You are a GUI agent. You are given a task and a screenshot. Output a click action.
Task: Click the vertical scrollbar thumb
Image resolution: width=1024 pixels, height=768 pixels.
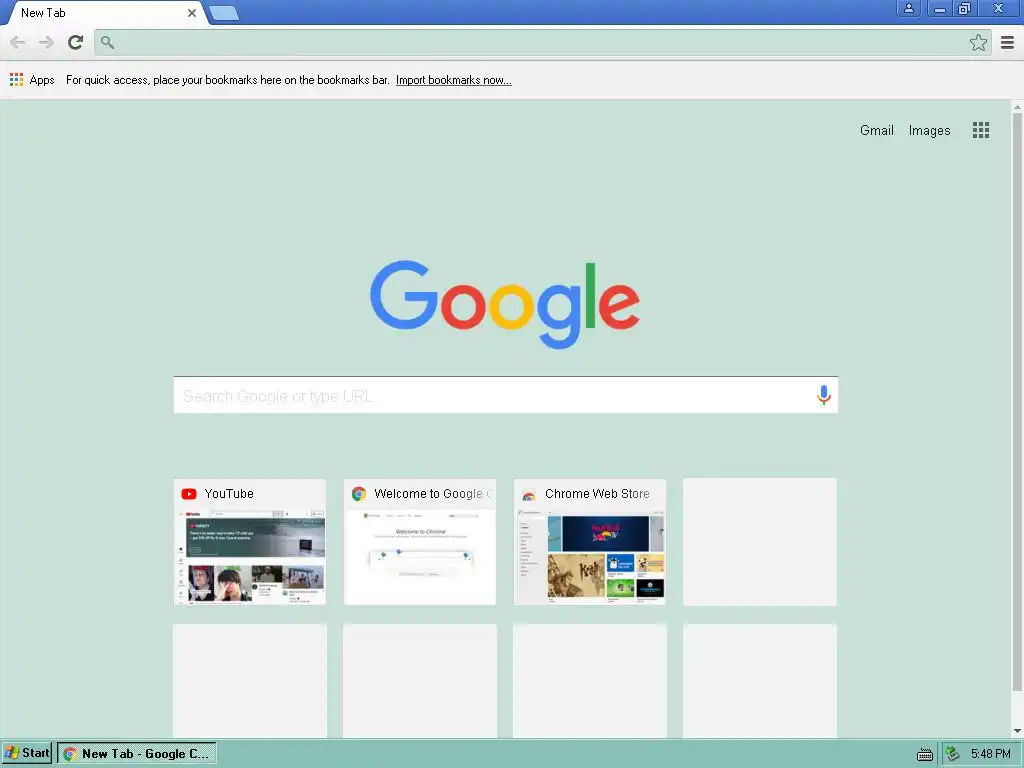[1017, 402]
